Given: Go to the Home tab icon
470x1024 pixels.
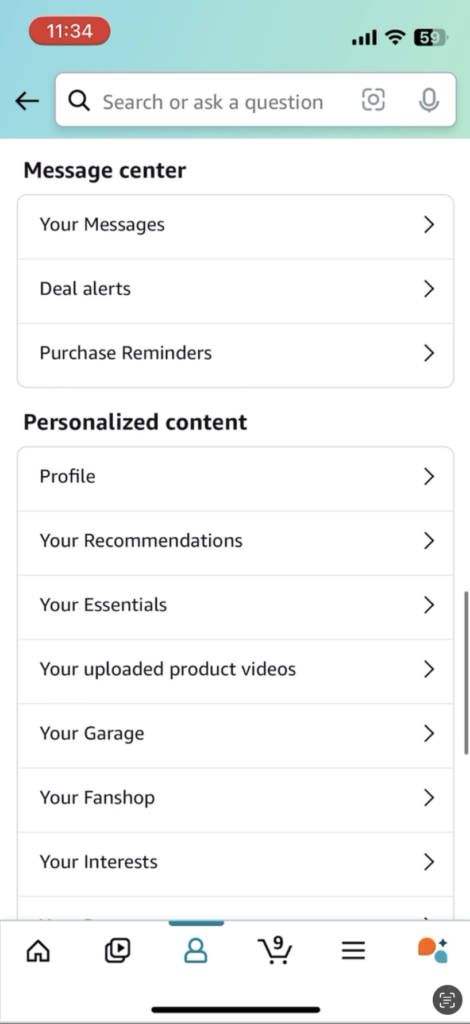Looking at the screenshot, I should (x=38, y=950).
